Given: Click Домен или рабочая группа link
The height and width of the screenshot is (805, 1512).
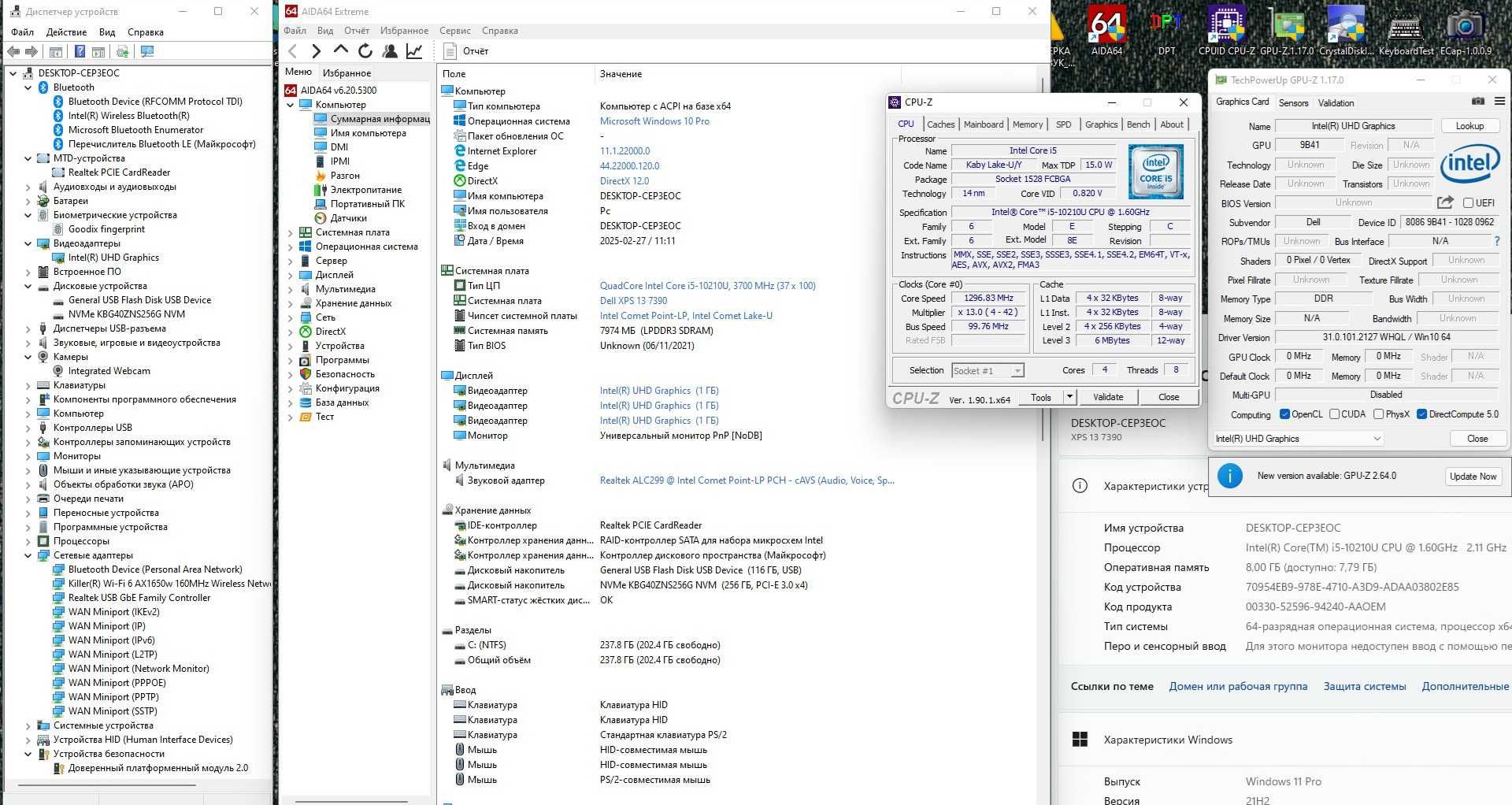Looking at the screenshot, I should click(x=1238, y=686).
